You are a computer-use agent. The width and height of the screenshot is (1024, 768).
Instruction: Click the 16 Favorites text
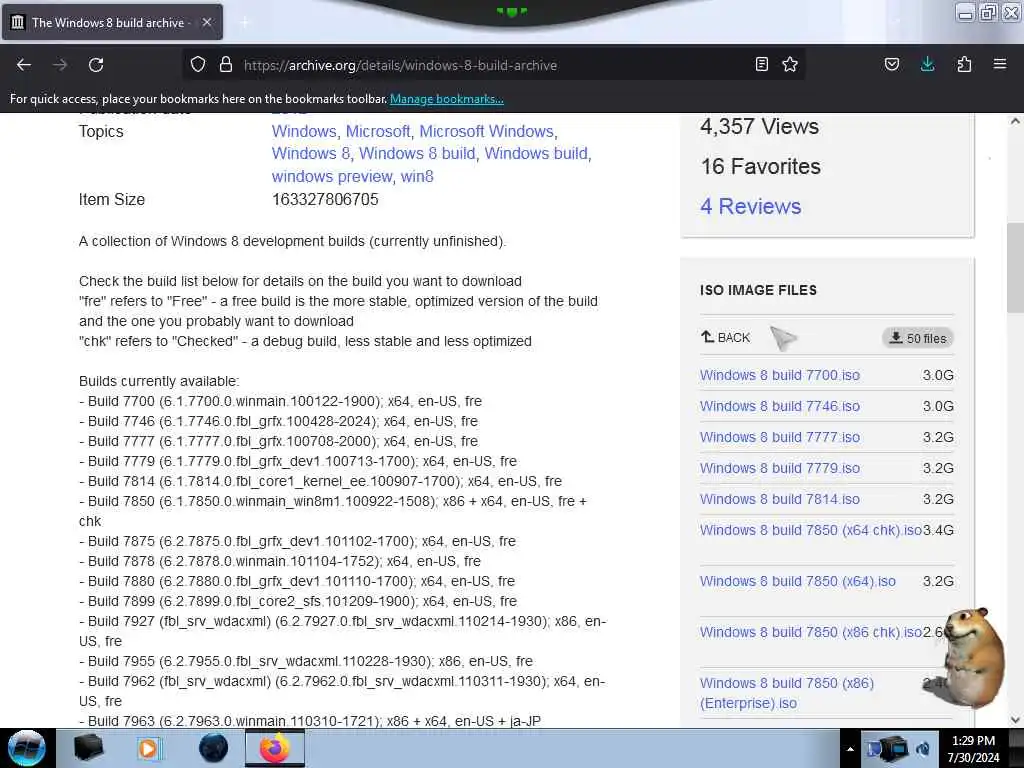pos(760,167)
